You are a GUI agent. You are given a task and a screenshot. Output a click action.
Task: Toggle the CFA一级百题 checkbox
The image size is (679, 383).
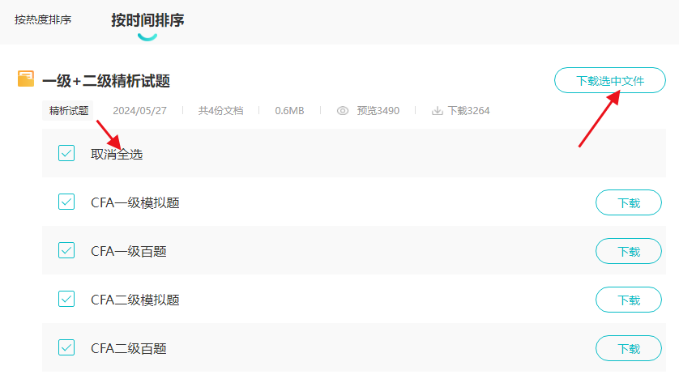[66, 250]
